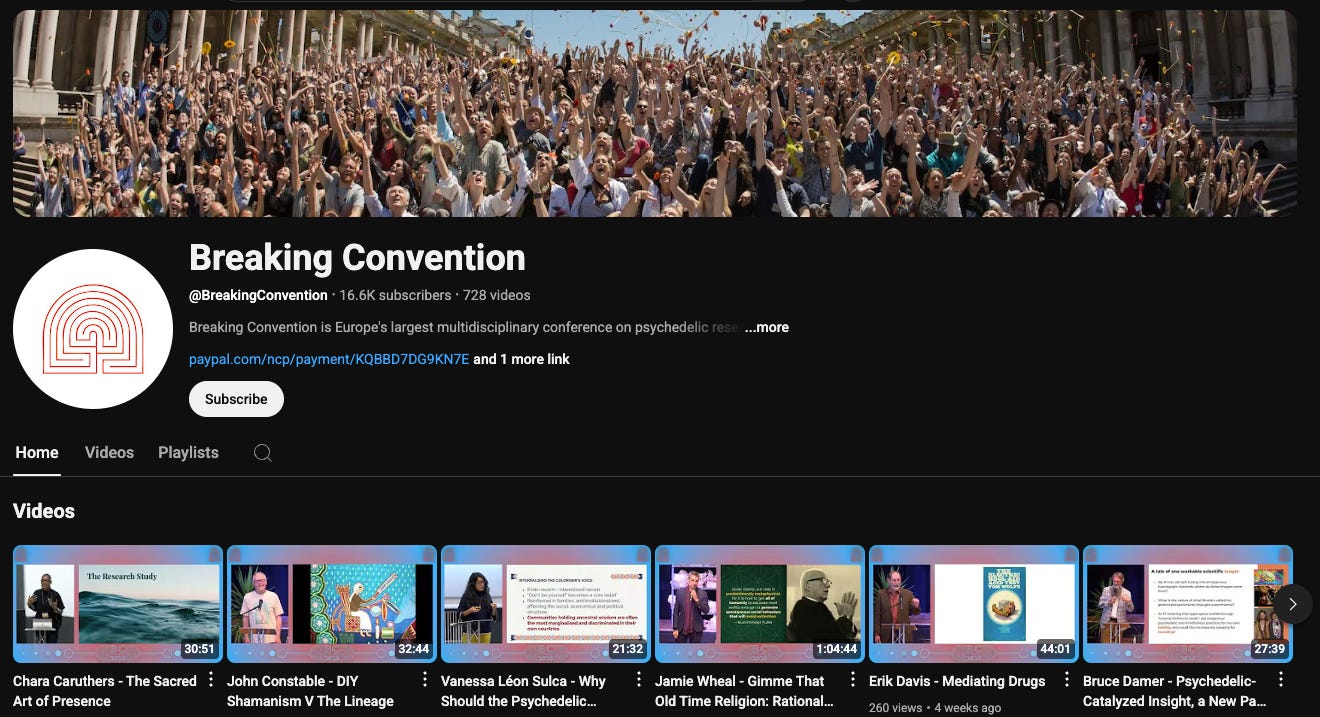Play the Jamie Wheal video thumbnail (1:04:44)
Image resolution: width=1320 pixels, height=717 pixels.
[760, 604]
